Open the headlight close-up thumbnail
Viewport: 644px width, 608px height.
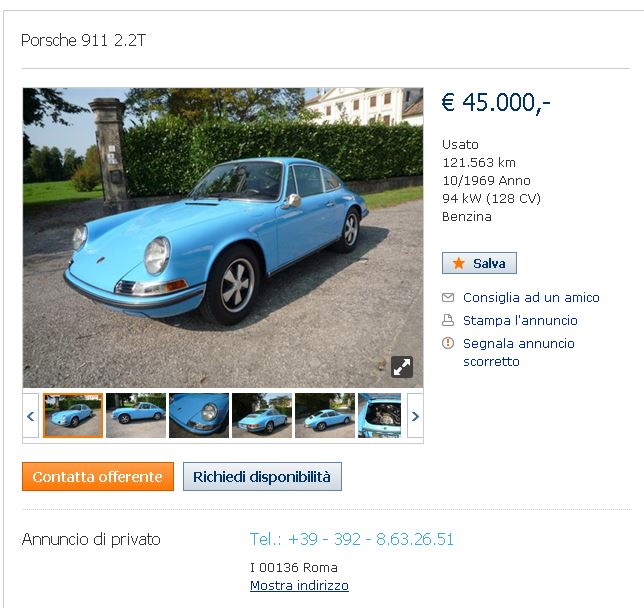point(199,415)
